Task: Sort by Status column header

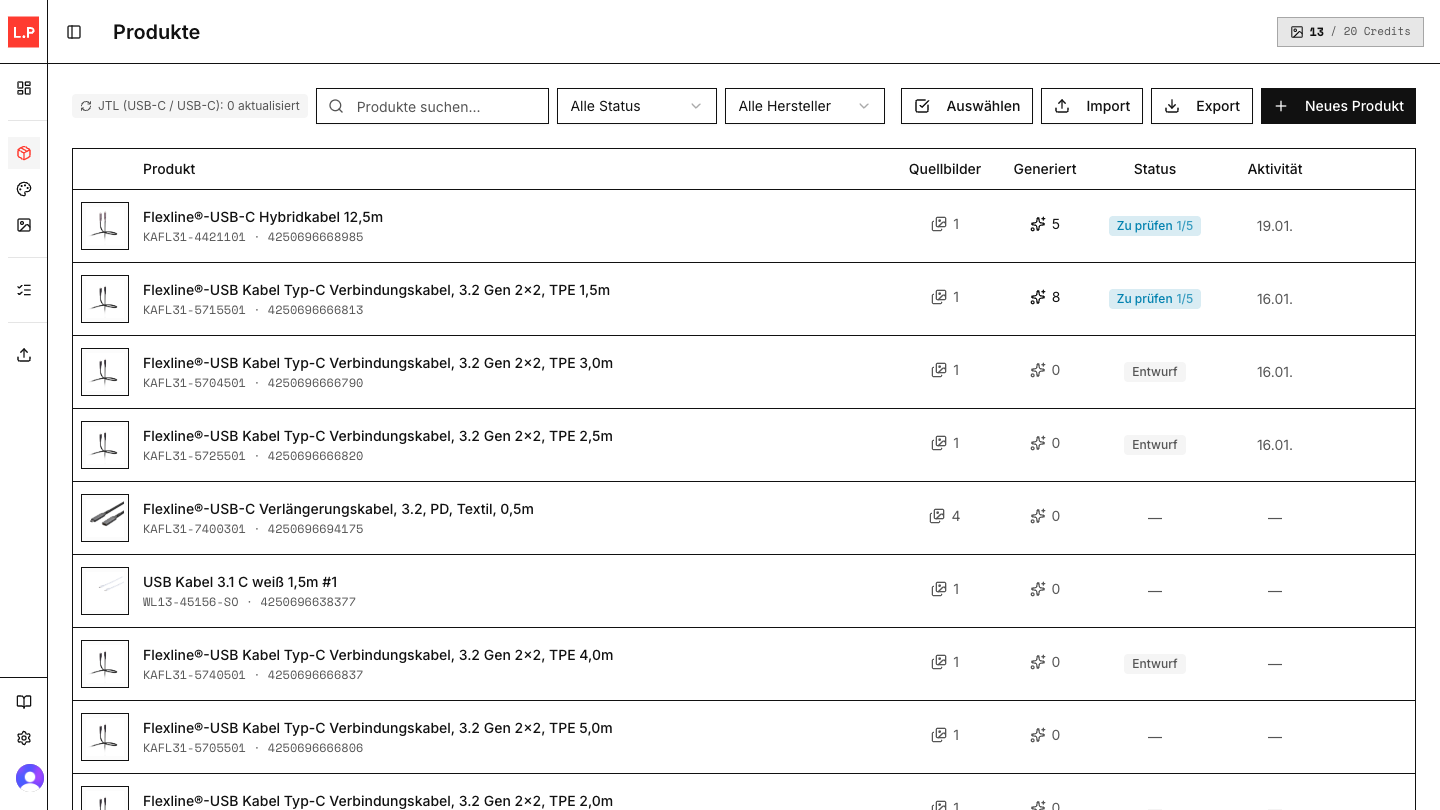Action: pos(1155,169)
